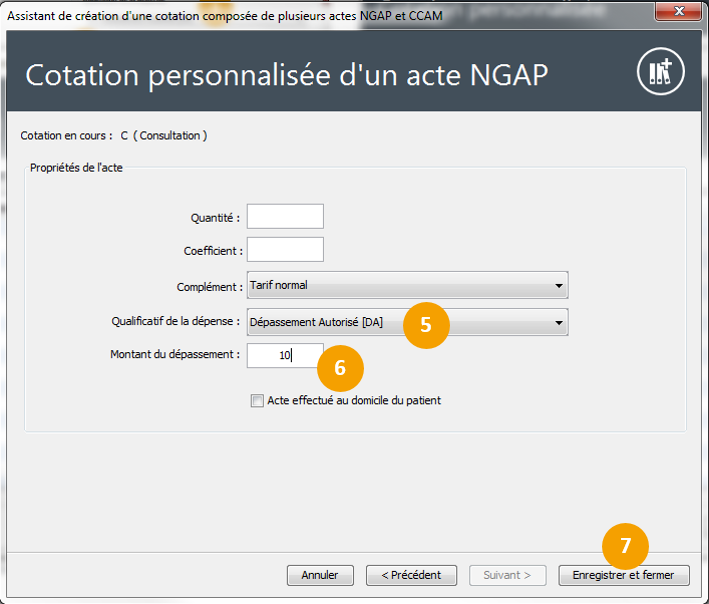Viewport: 709px width, 604px height.
Task: Click the 'Acte effectué au domicile du patient' label text
Action: [354, 401]
